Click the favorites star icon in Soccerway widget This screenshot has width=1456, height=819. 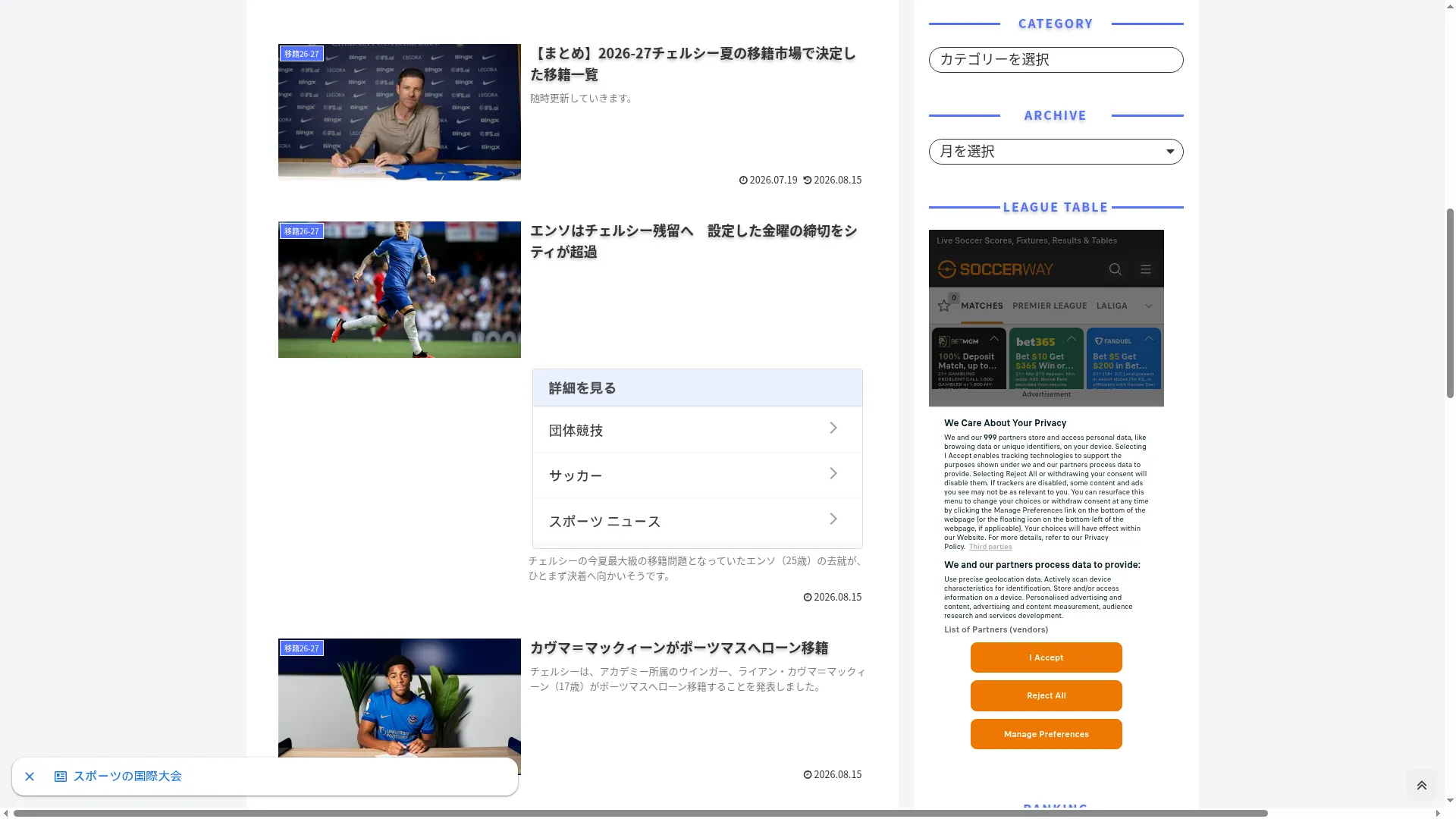point(944,306)
